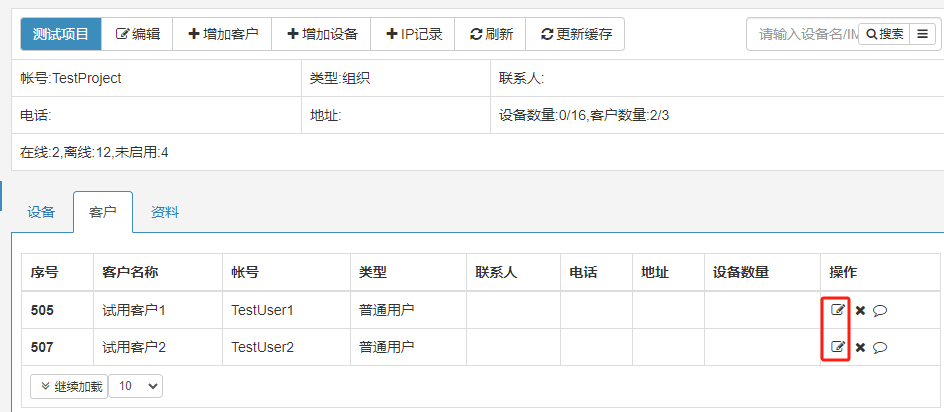Click the delete X icon for 试用客户1
The image size is (944, 412).
860,310
